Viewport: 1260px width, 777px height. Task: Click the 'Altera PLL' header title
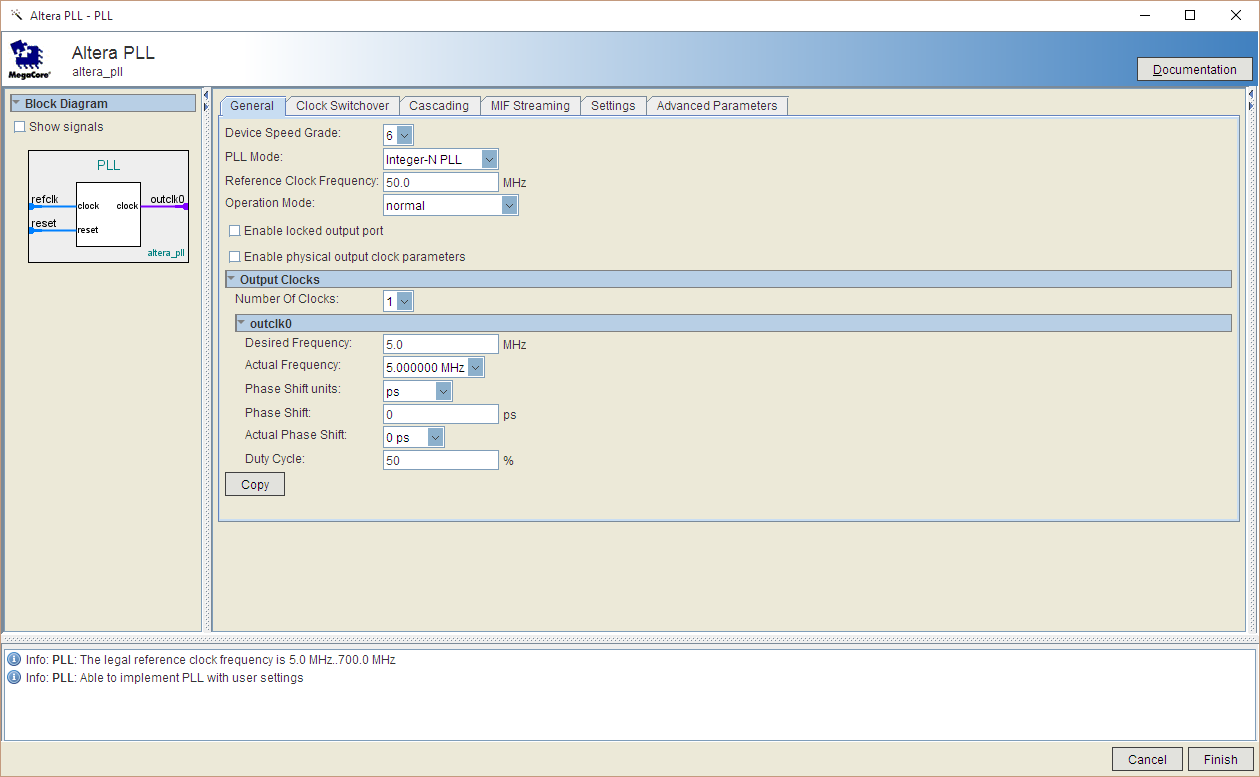point(113,53)
